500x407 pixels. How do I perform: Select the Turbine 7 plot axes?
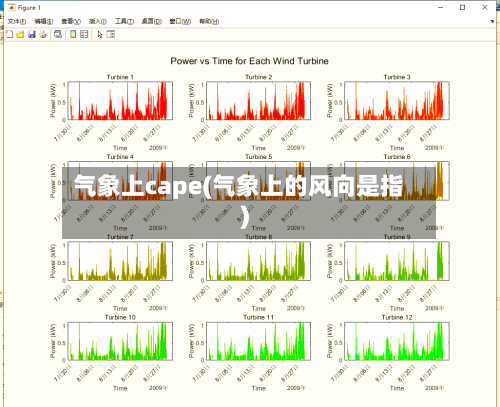tap(120, 261)
